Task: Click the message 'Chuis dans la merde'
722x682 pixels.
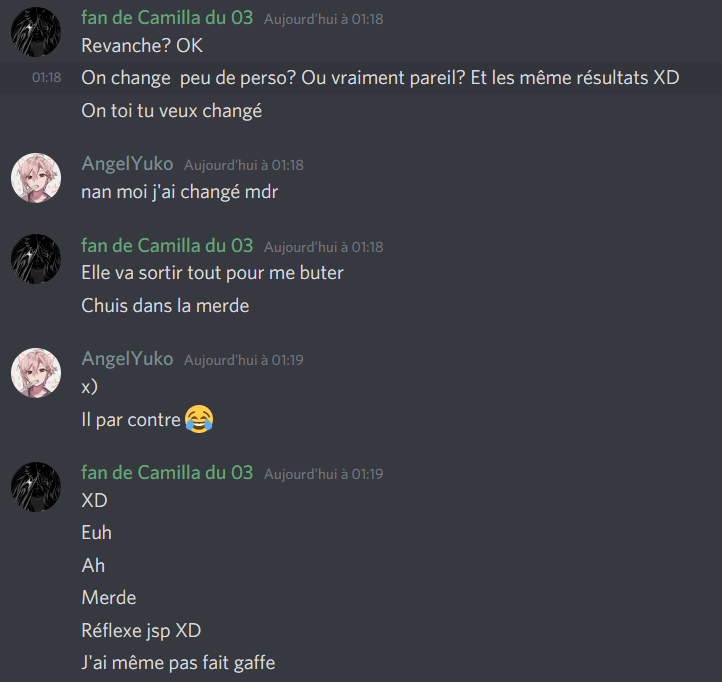Action: point(165,306)
